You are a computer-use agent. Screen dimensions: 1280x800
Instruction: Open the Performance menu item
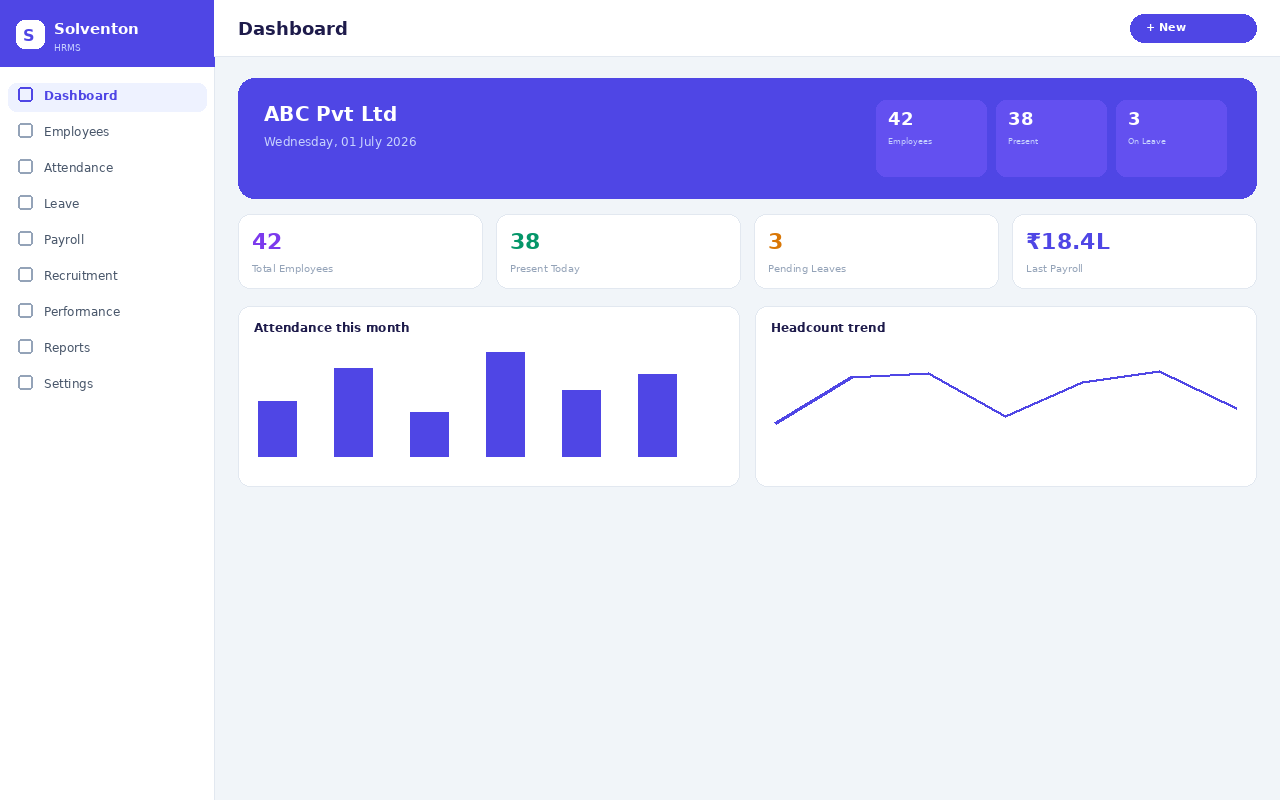click(107, 312)
